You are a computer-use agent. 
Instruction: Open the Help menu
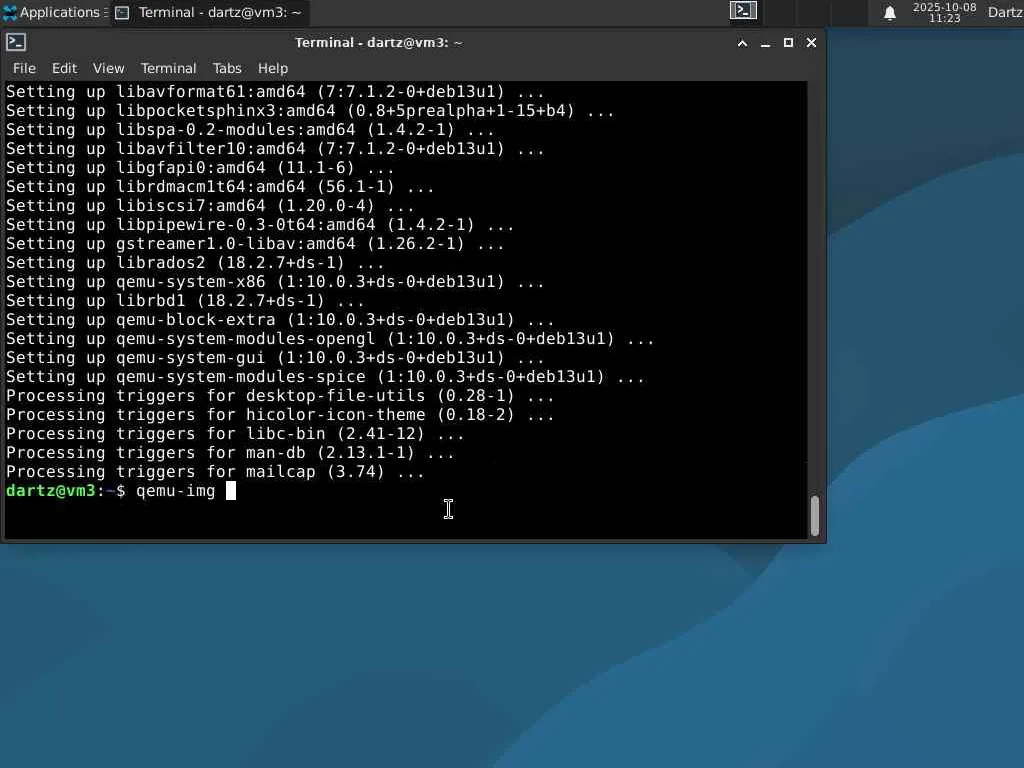click(x=272, y=68)
